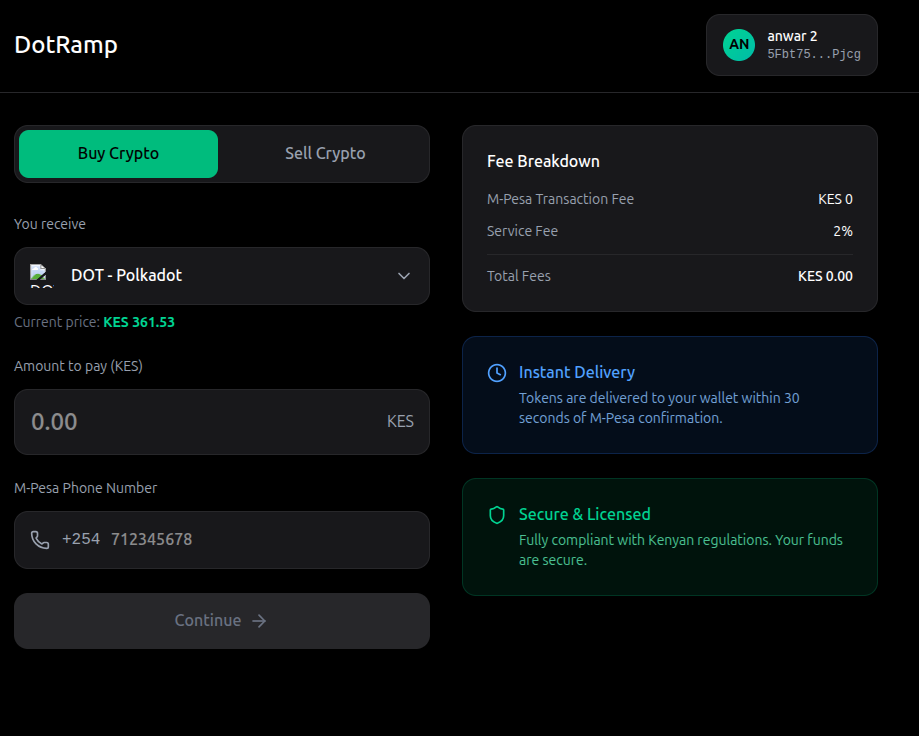The height and width of the screenshot is (736, 919).
Task: Click the current price KES 361.53
Action: 139,322
